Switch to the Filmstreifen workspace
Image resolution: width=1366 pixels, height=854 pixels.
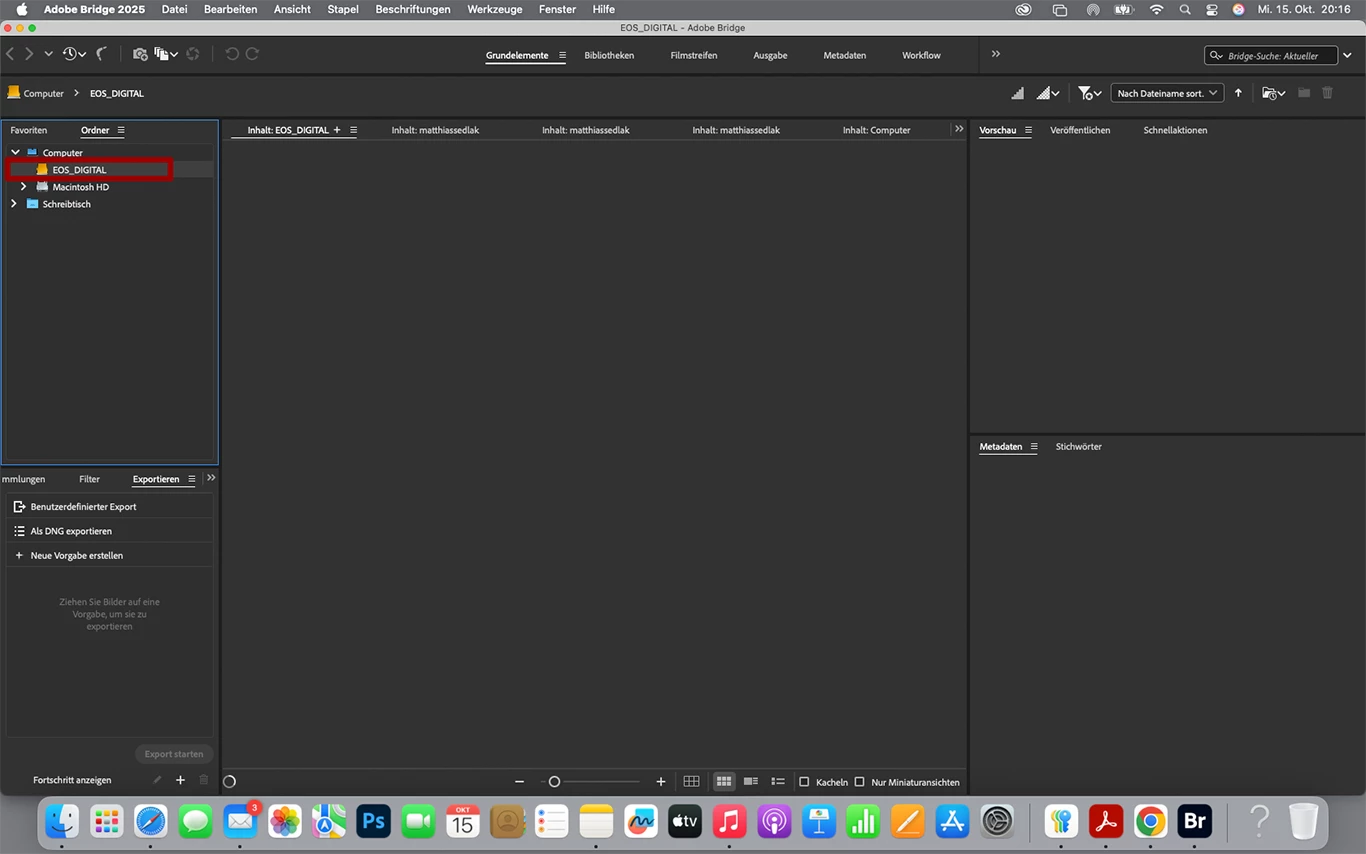(694, 55)
